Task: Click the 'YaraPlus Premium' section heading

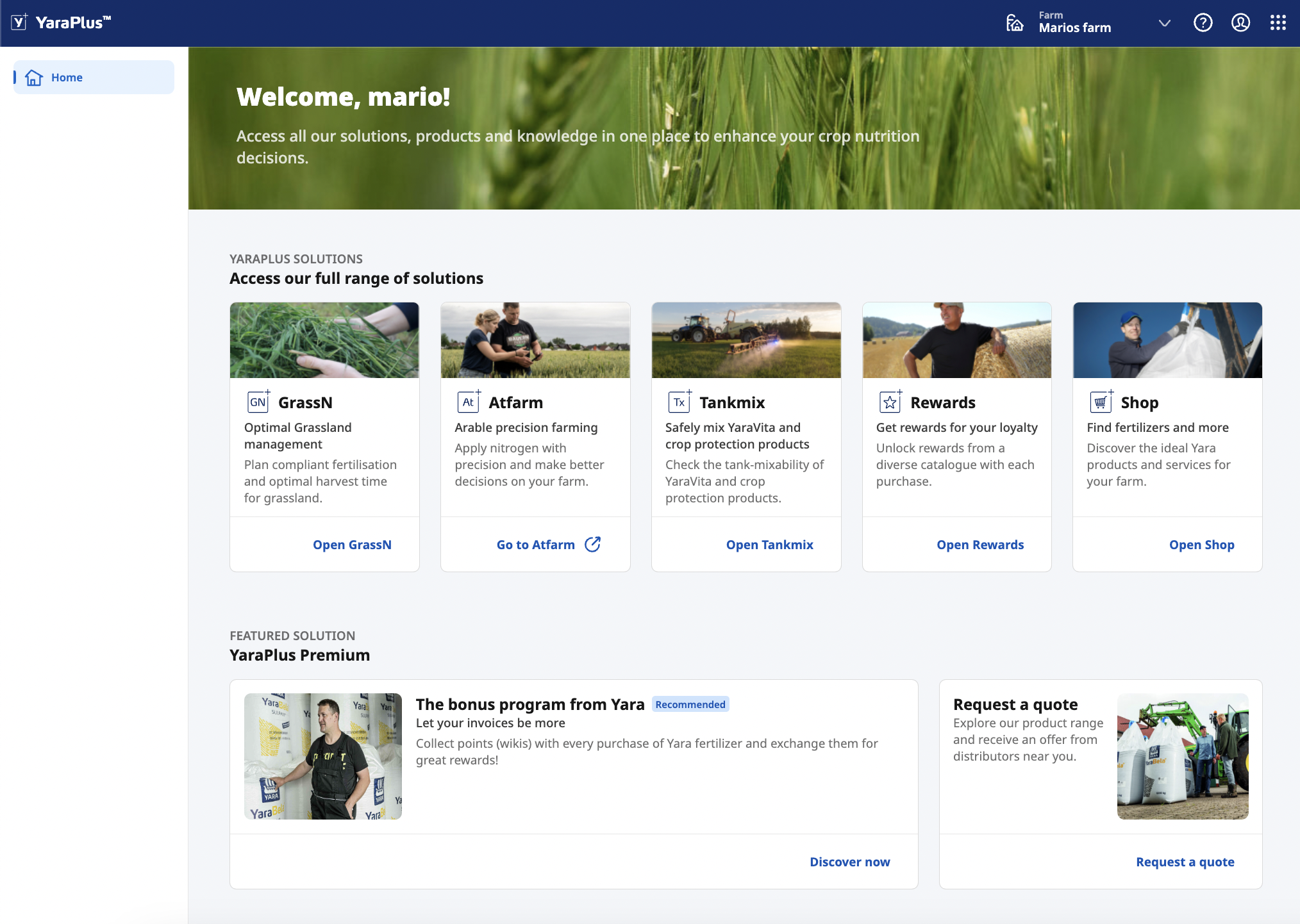Action: pos(300,655)
